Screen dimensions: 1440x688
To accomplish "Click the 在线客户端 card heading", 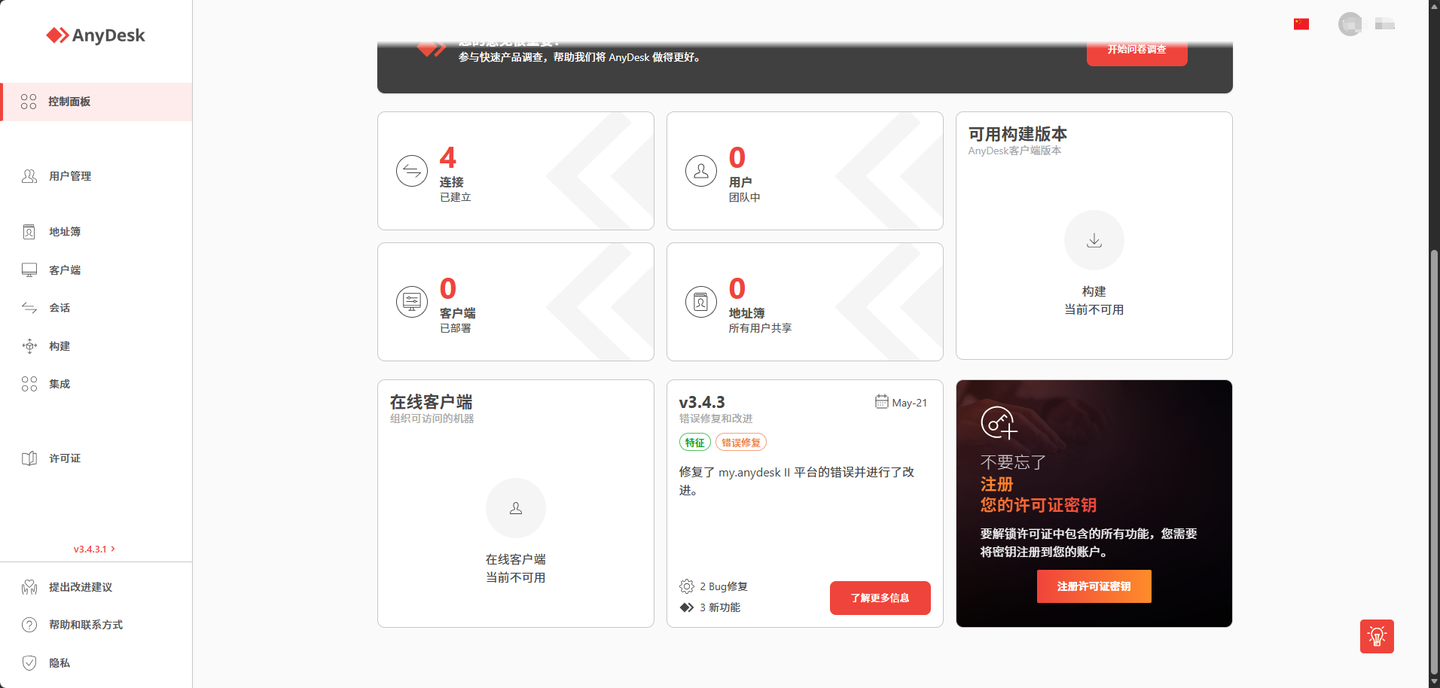I will [x=431, y=402].
